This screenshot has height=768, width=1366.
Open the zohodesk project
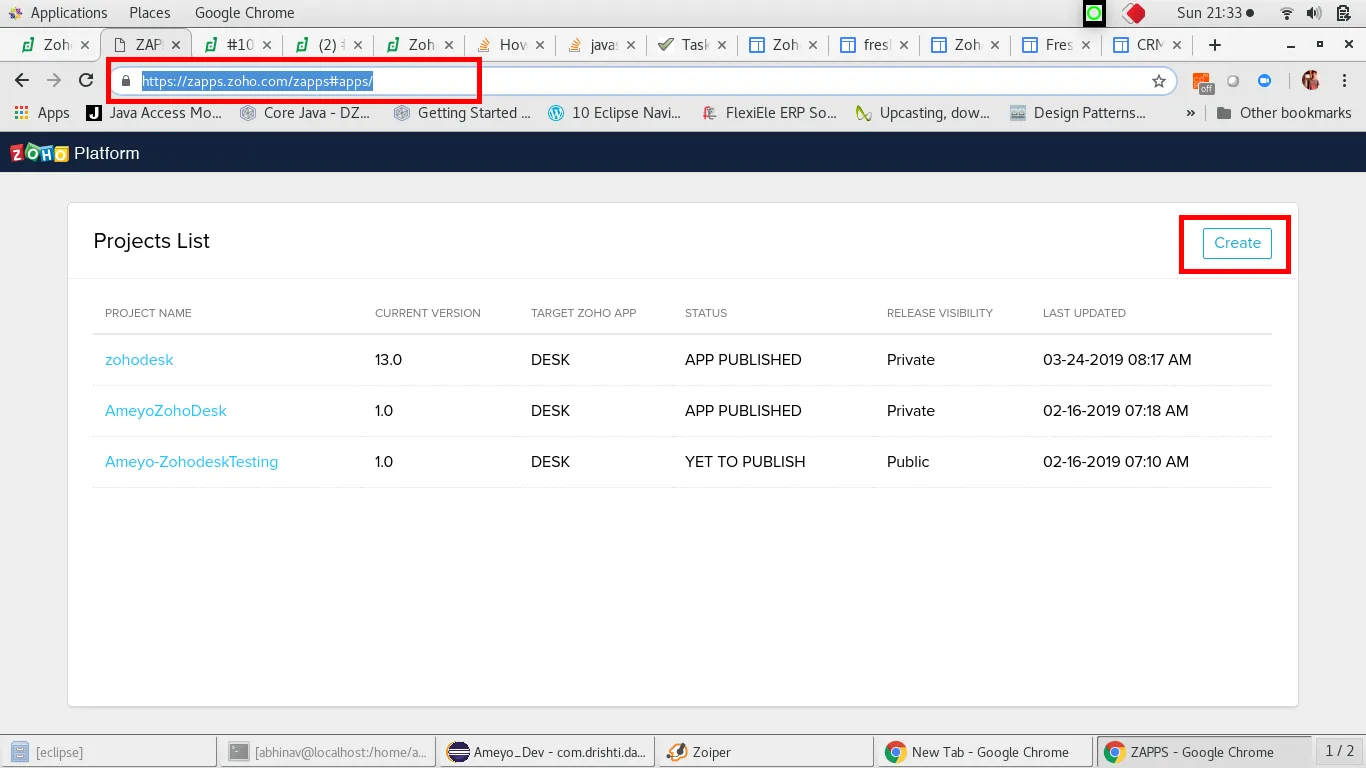pyautogui.click(x=139, y=360)
